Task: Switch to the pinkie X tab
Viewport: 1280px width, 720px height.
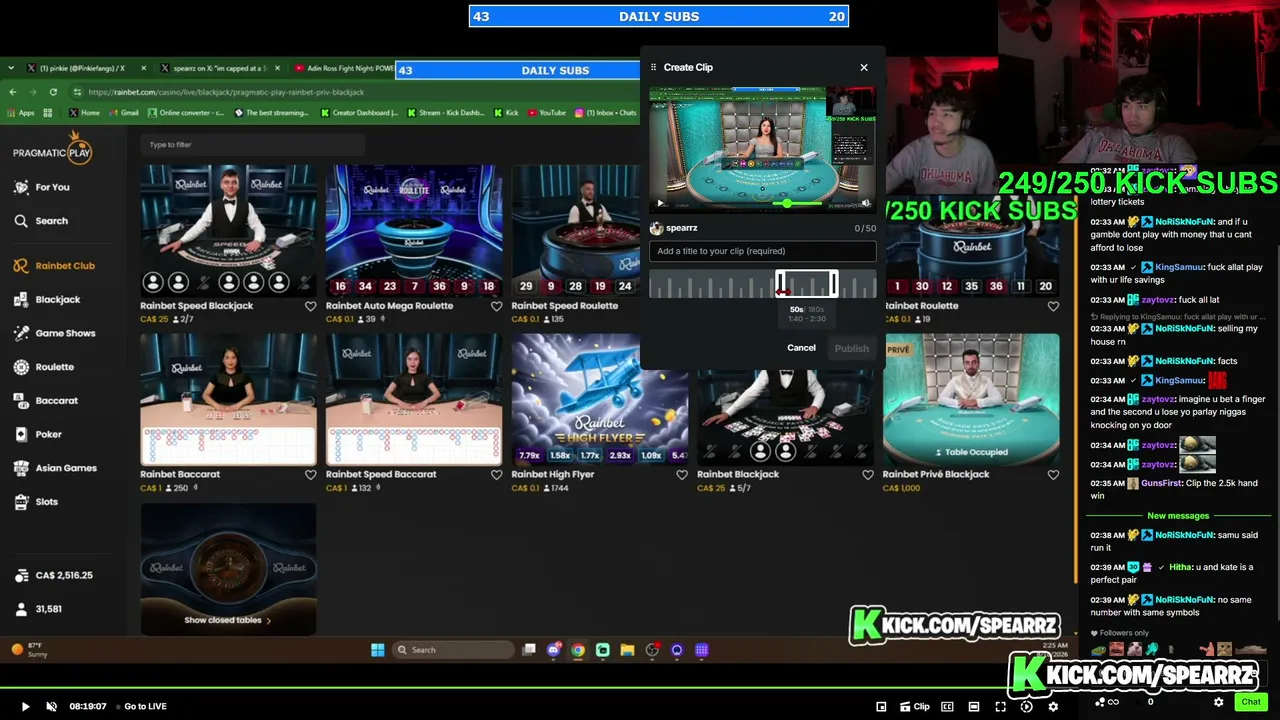Action: tap(82, 68)
